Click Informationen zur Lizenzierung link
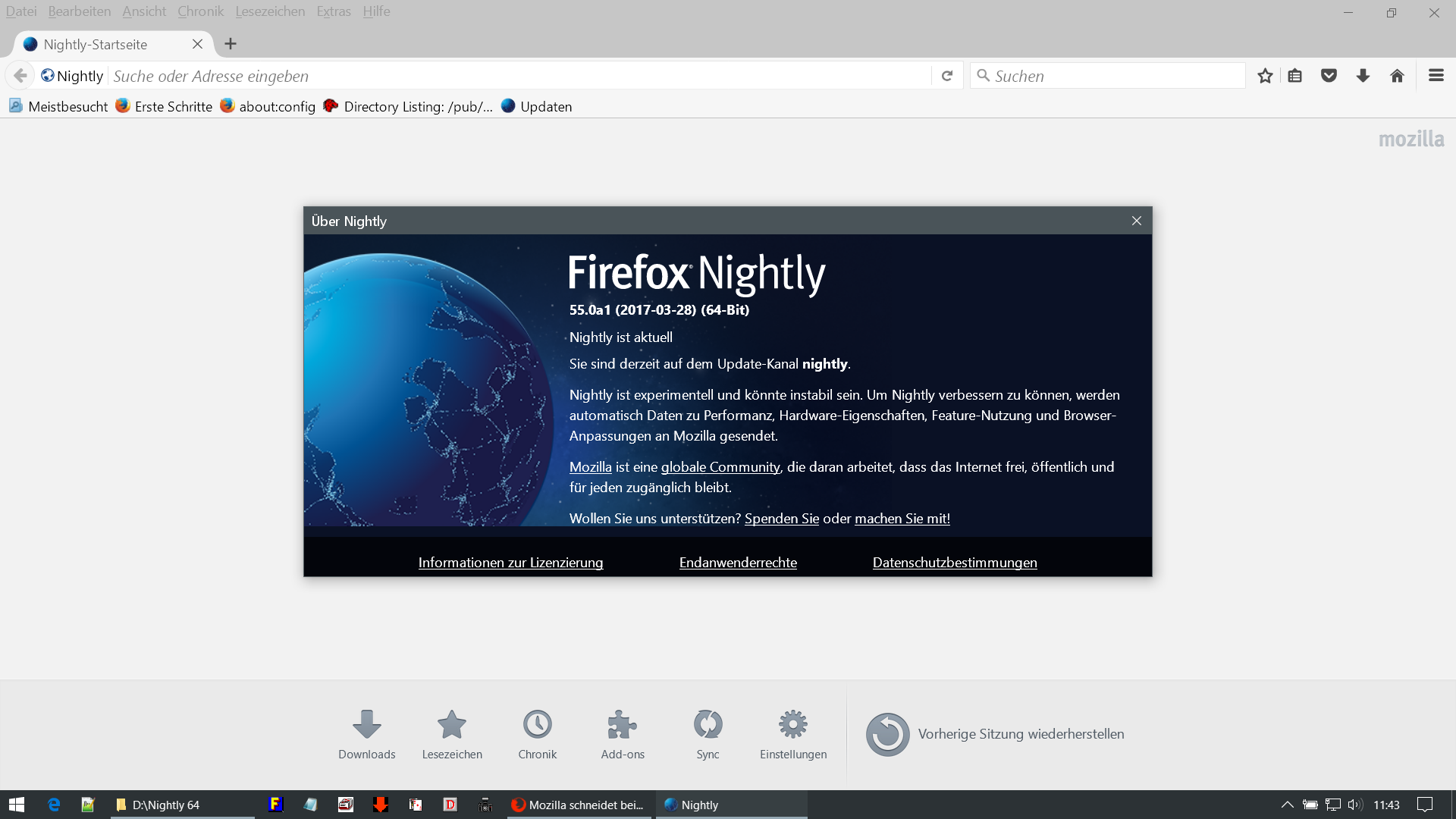Screen dimensions: 1456x819 pos(510,563)
